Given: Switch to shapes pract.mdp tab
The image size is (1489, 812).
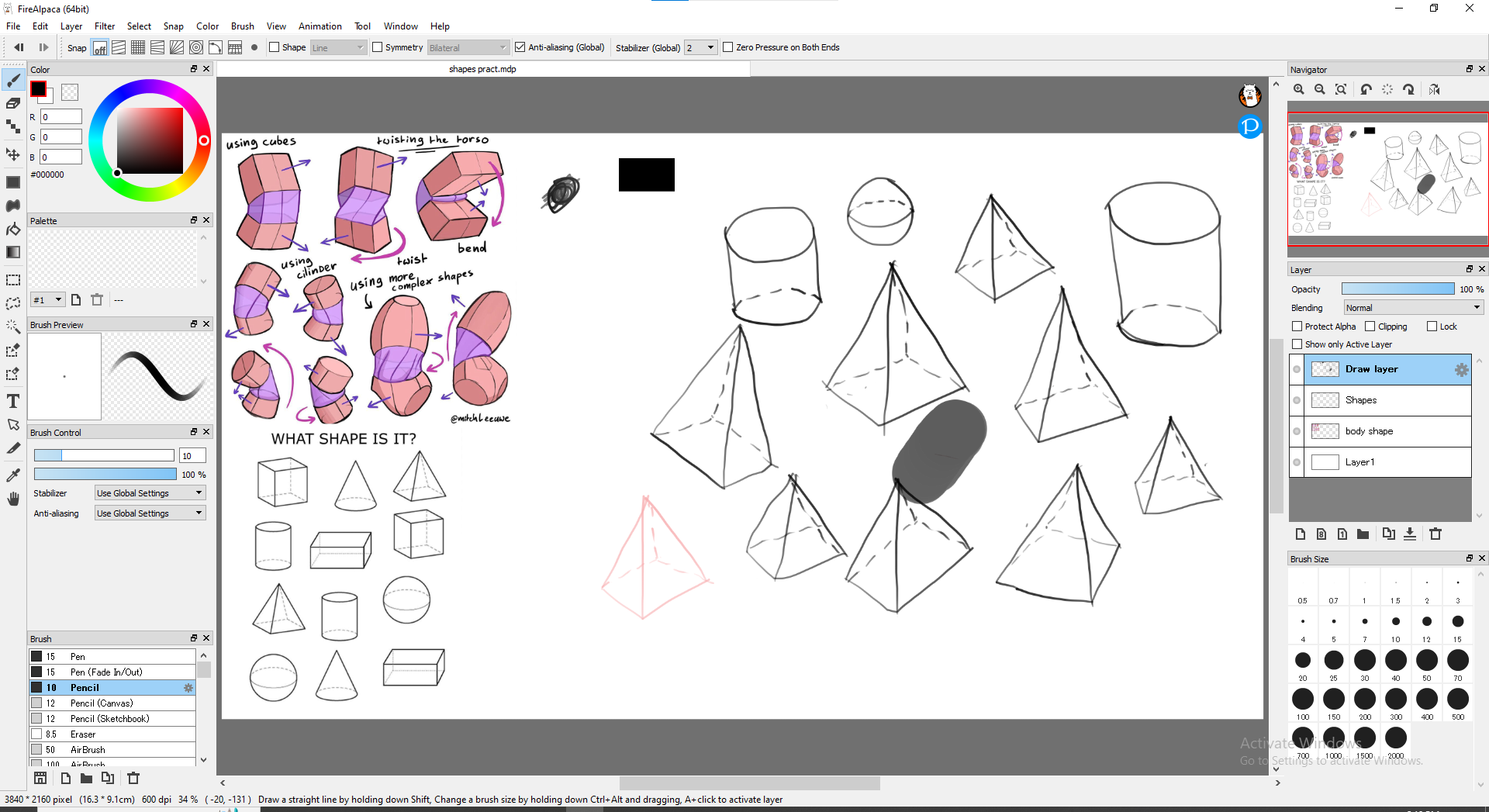Looking at the screenshot, I should (x=482, y=69).
